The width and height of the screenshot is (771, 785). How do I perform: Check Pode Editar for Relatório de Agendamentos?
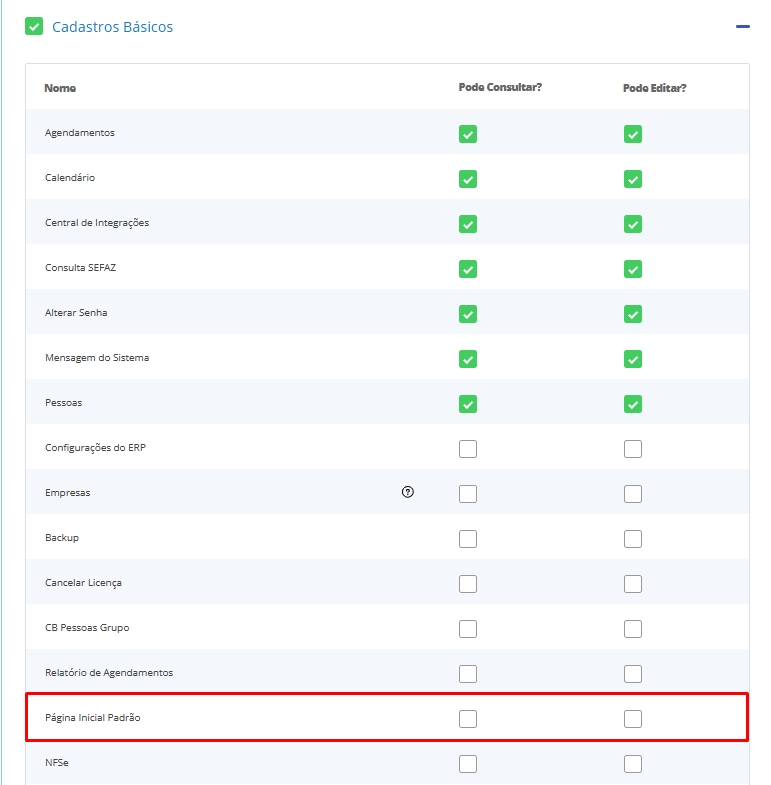coord(632,674)
